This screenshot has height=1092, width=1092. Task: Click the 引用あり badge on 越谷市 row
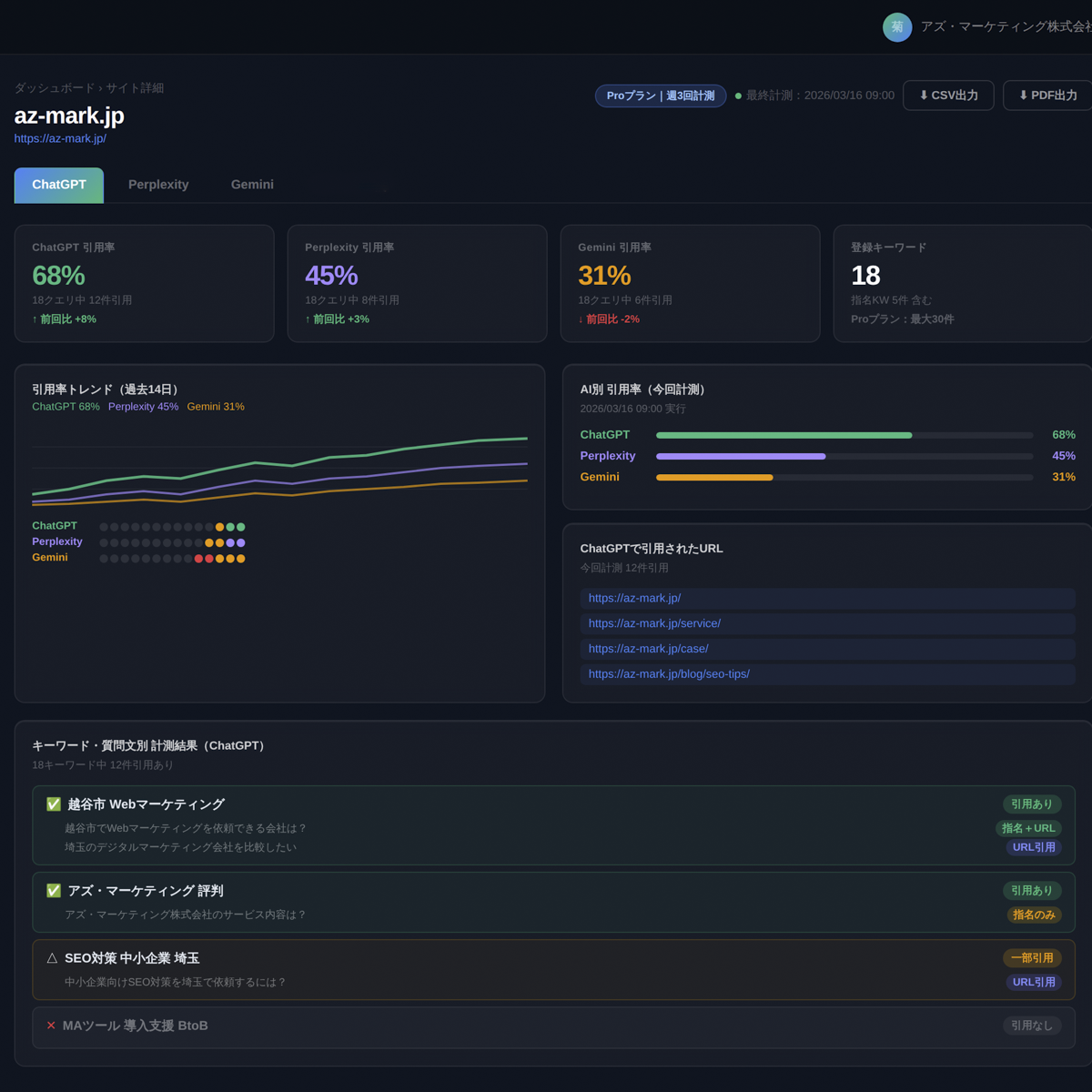1031,804
